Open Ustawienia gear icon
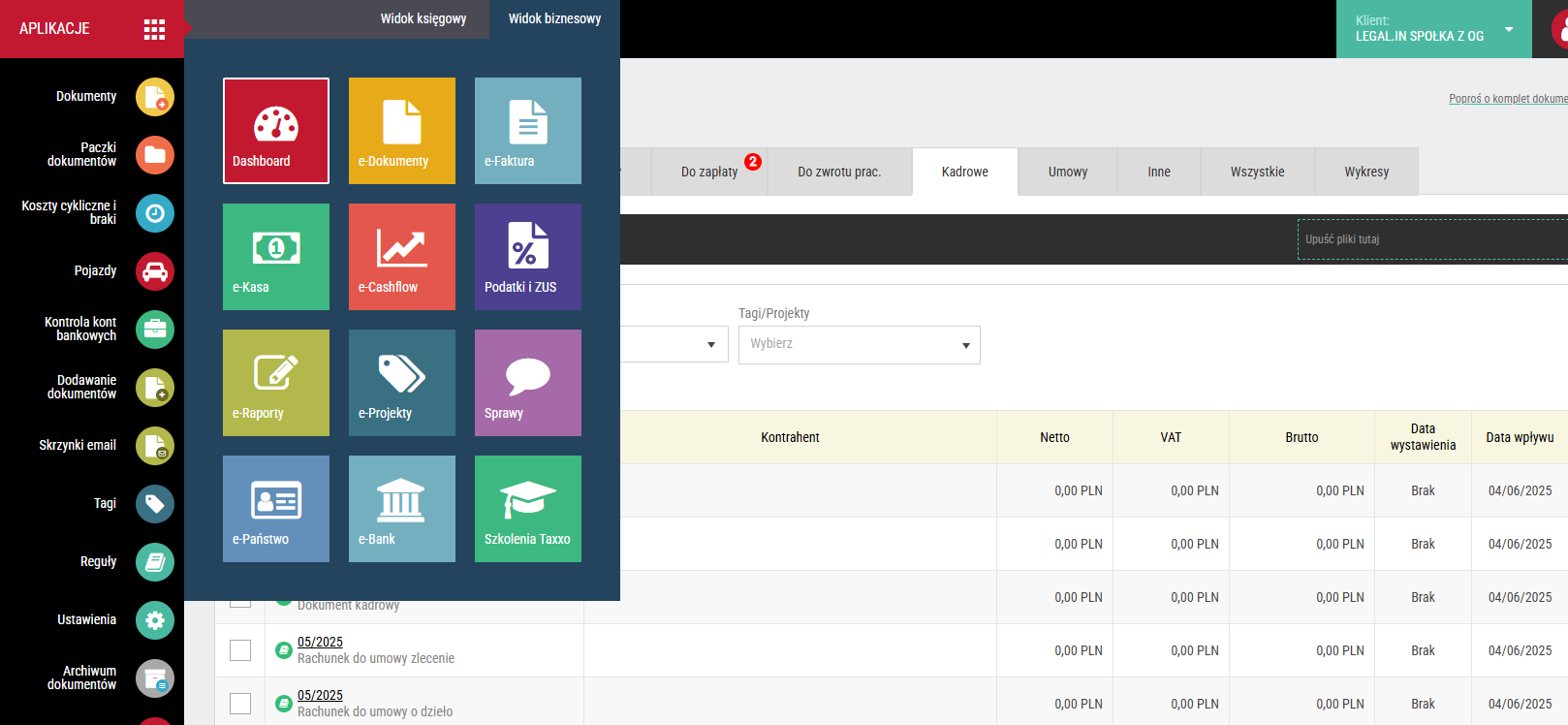 [x=155, y=620]
